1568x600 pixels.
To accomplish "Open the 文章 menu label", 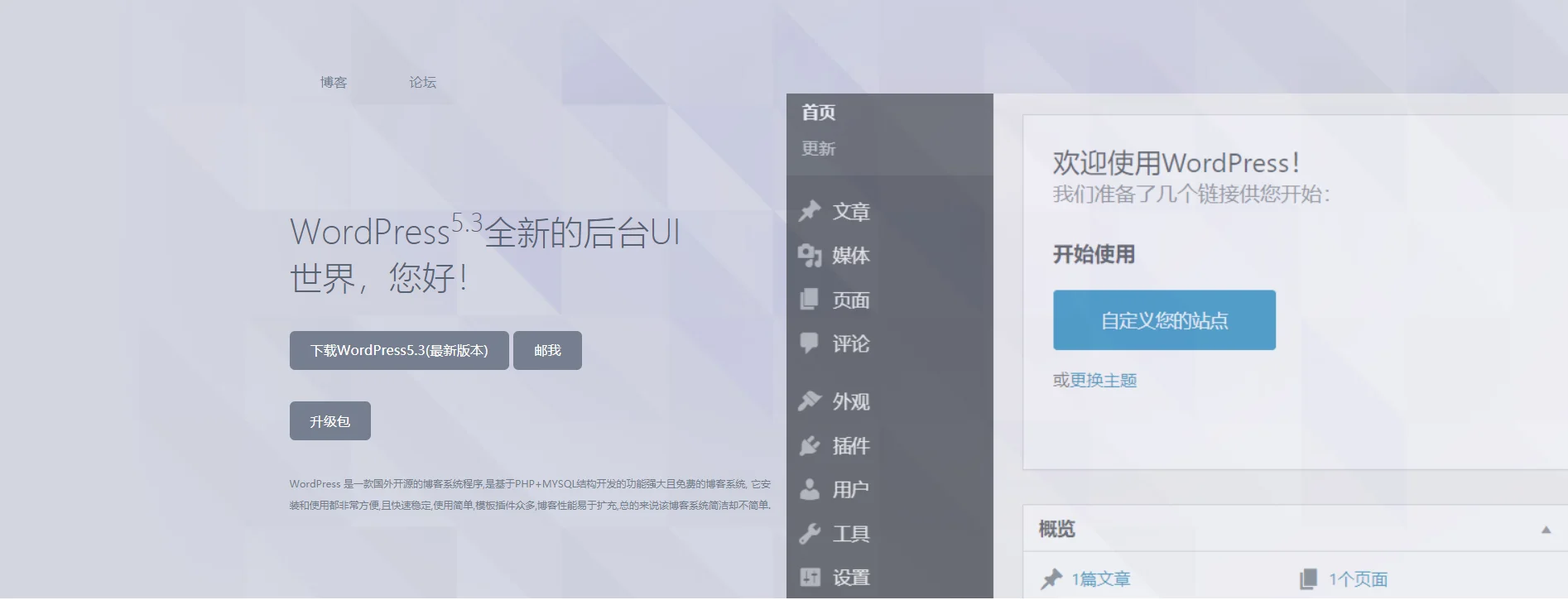I will point(851,212).
